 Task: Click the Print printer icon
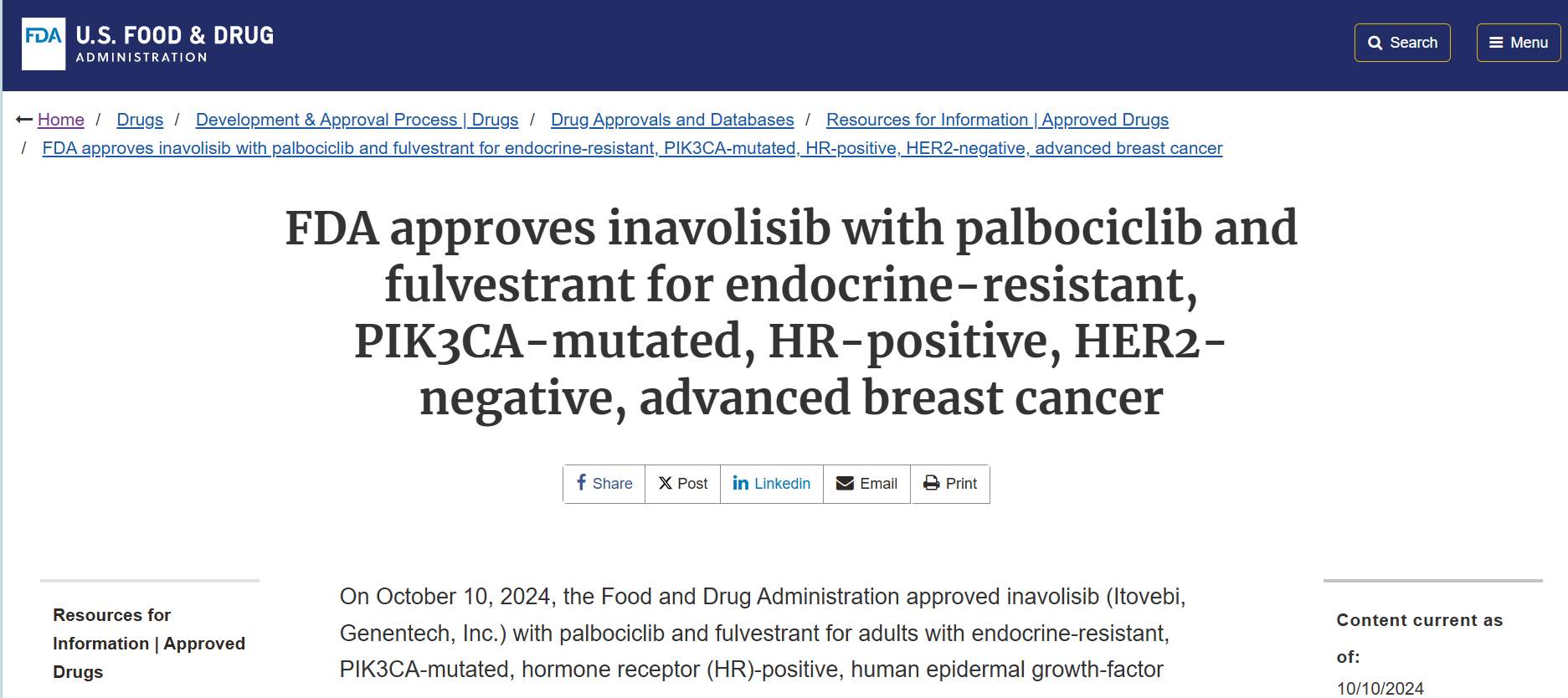(x=932, y=484)
